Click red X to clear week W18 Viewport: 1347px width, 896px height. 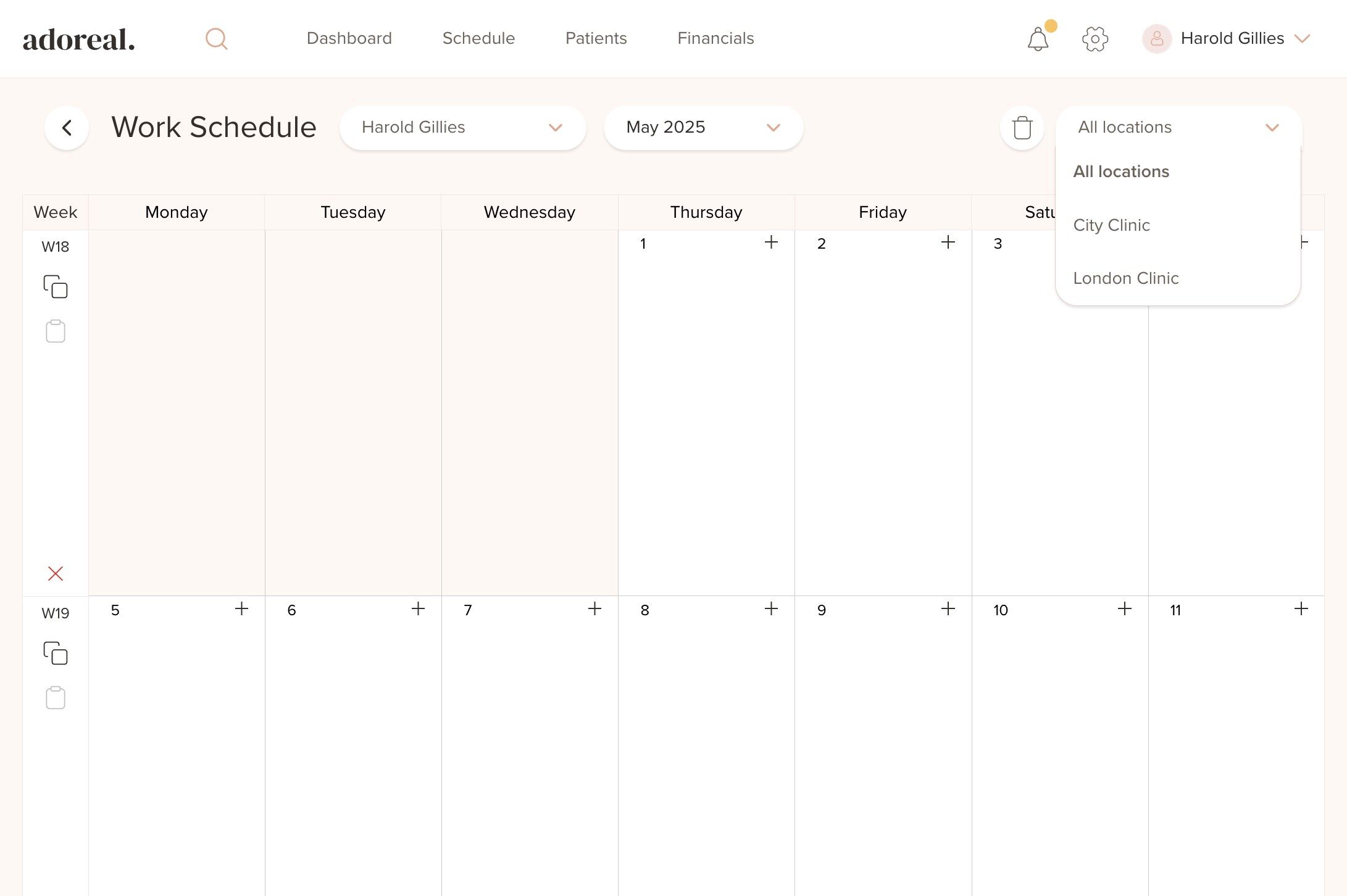[56, 574]
